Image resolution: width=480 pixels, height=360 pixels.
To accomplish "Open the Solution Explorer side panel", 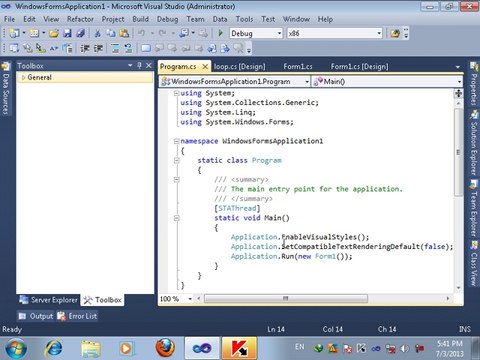I will 474,143.
